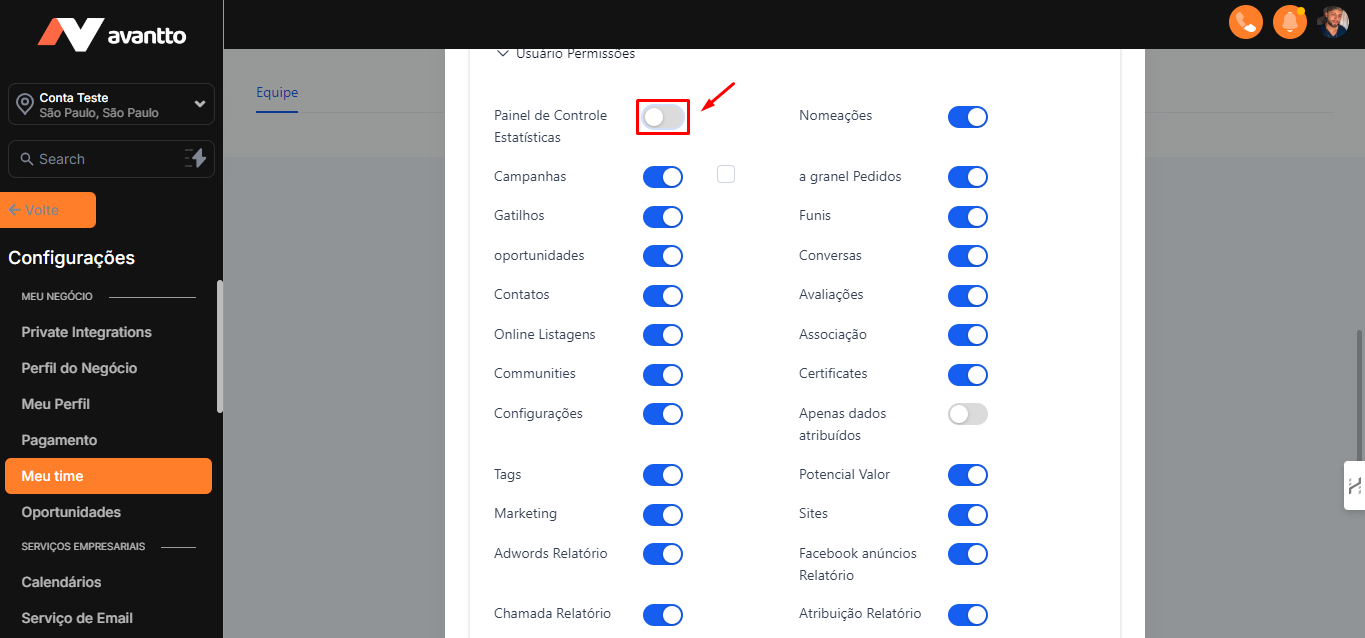
Task: Open the Calendários settings link
Action: click(x=61, y=582)
